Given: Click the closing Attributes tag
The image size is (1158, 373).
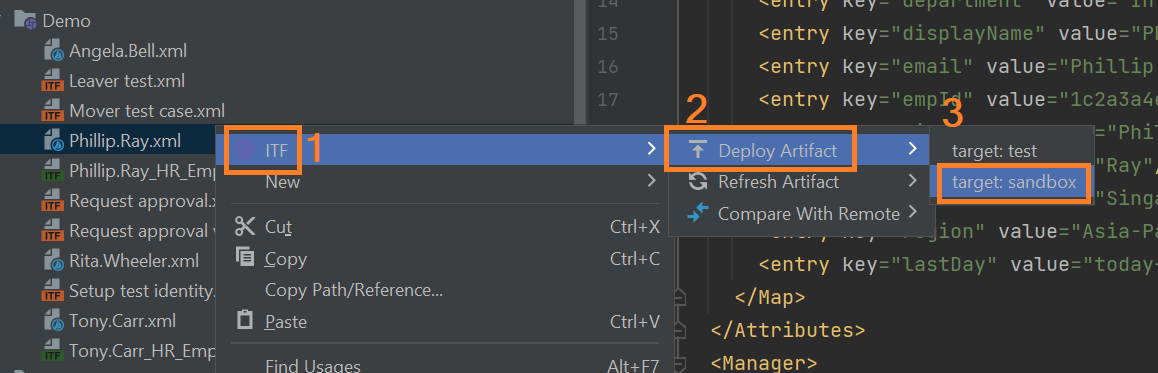Looking at the screenshot, I should pos(787,329).
